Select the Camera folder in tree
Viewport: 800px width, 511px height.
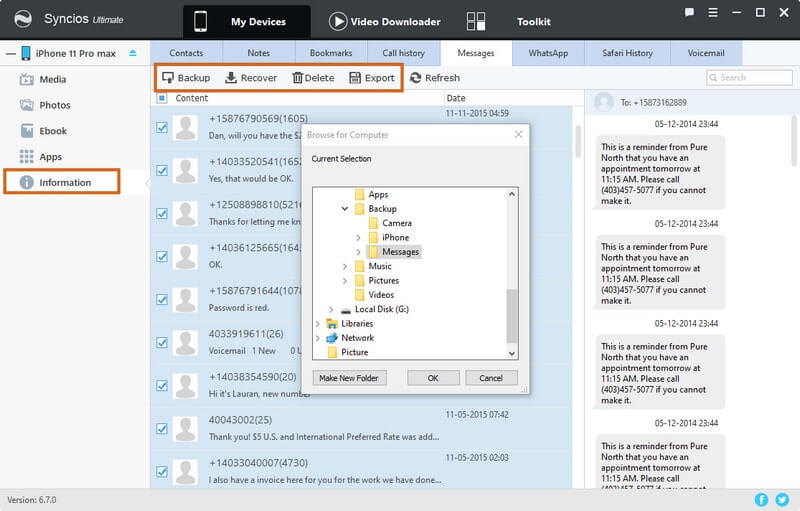pyautogui.click(x=390, y=223)
